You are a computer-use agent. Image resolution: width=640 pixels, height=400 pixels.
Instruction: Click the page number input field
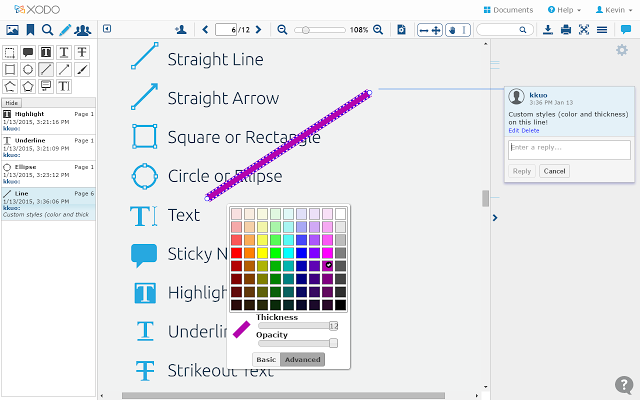pos(226,30)
